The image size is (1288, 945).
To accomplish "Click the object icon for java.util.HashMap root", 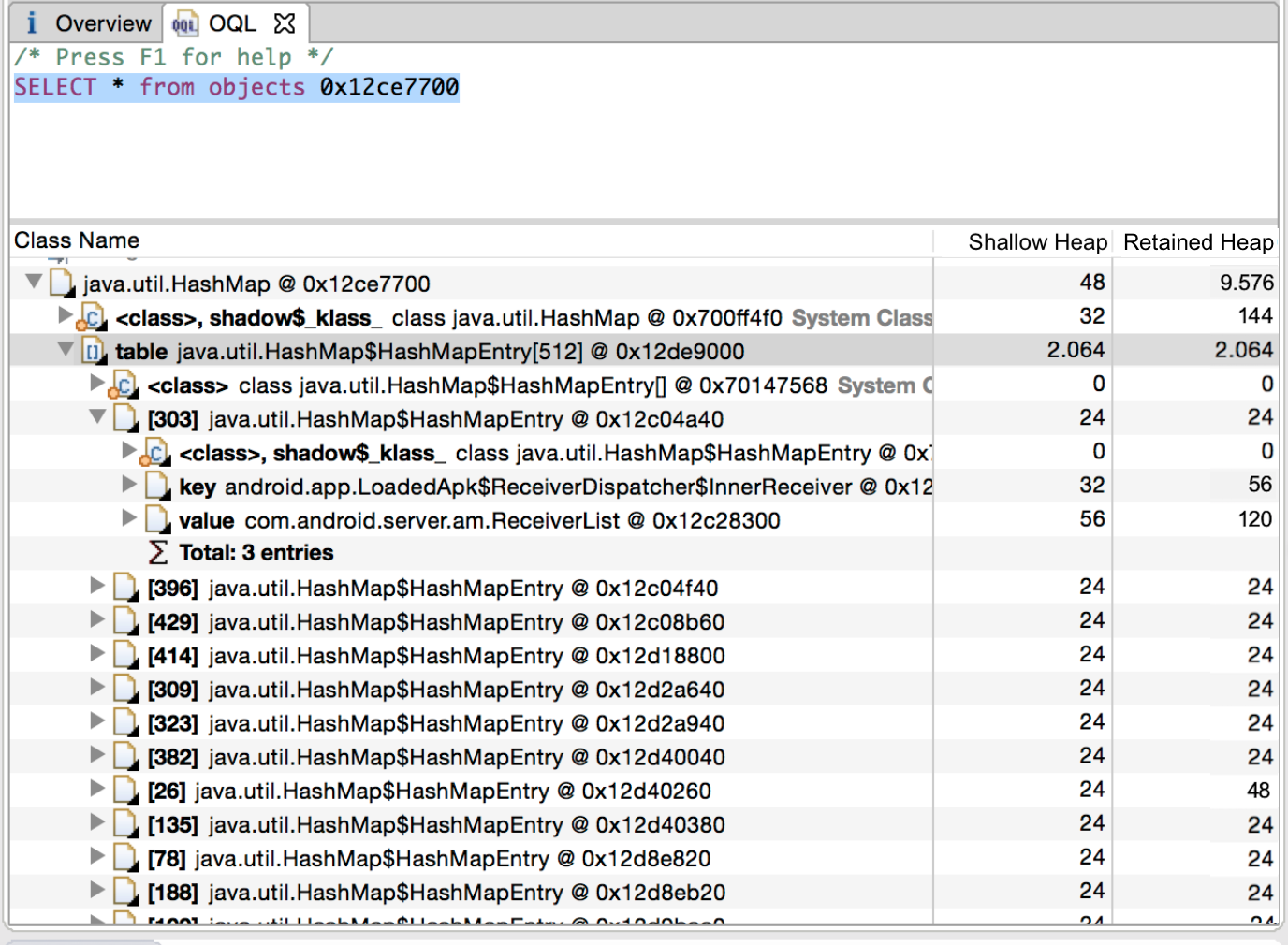I will click(62, 283).
